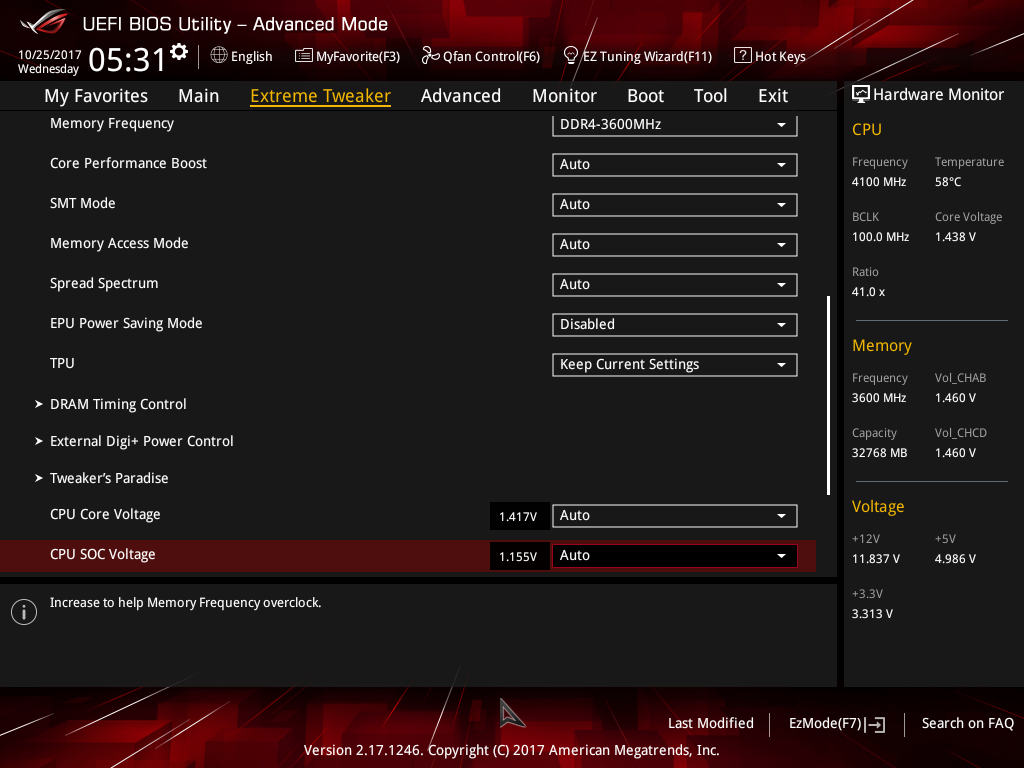Select the CPU Core Voltage label

pos(105,515)
